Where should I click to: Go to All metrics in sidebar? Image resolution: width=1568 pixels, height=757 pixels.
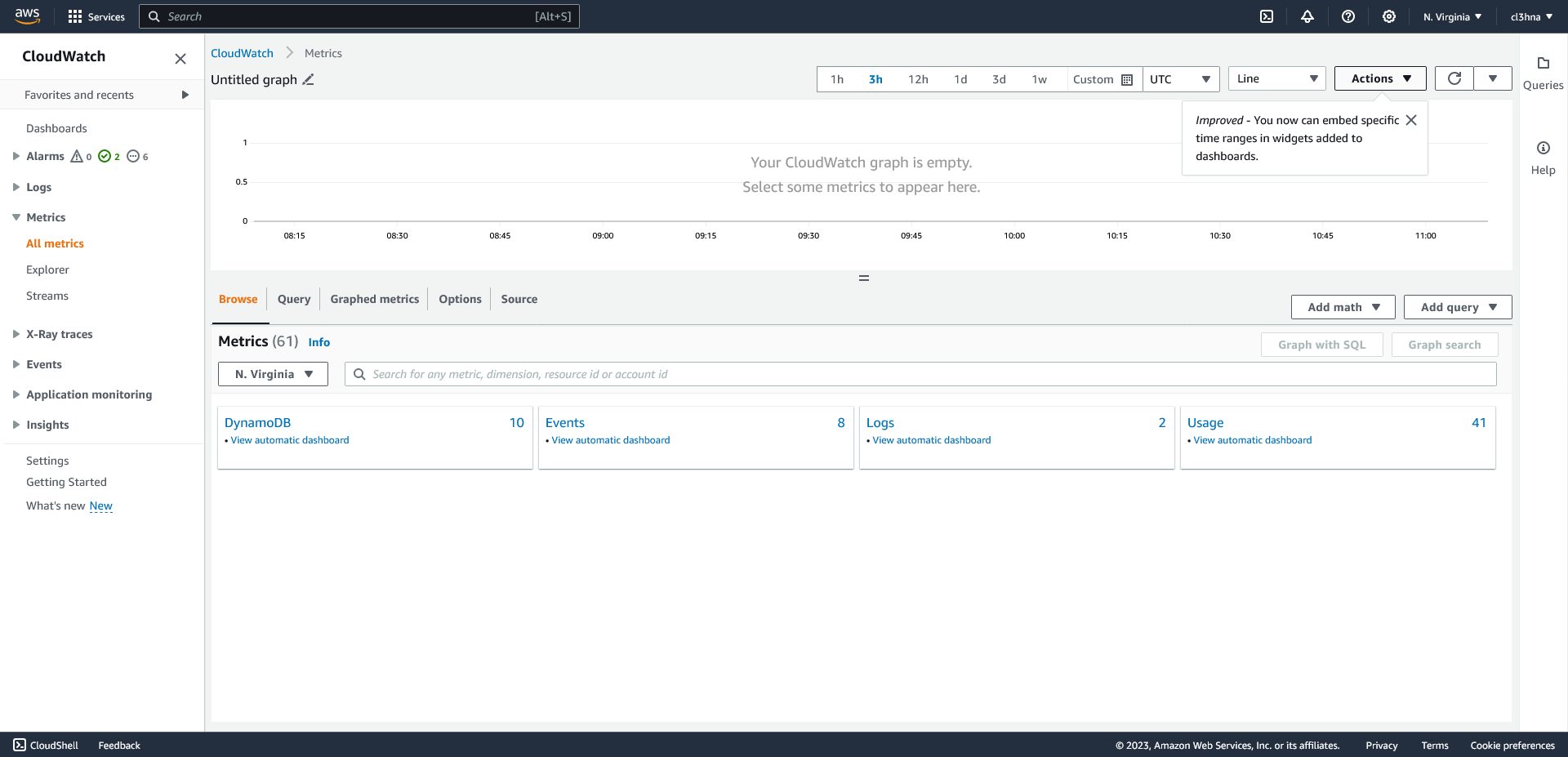click(x=55, y=243)
